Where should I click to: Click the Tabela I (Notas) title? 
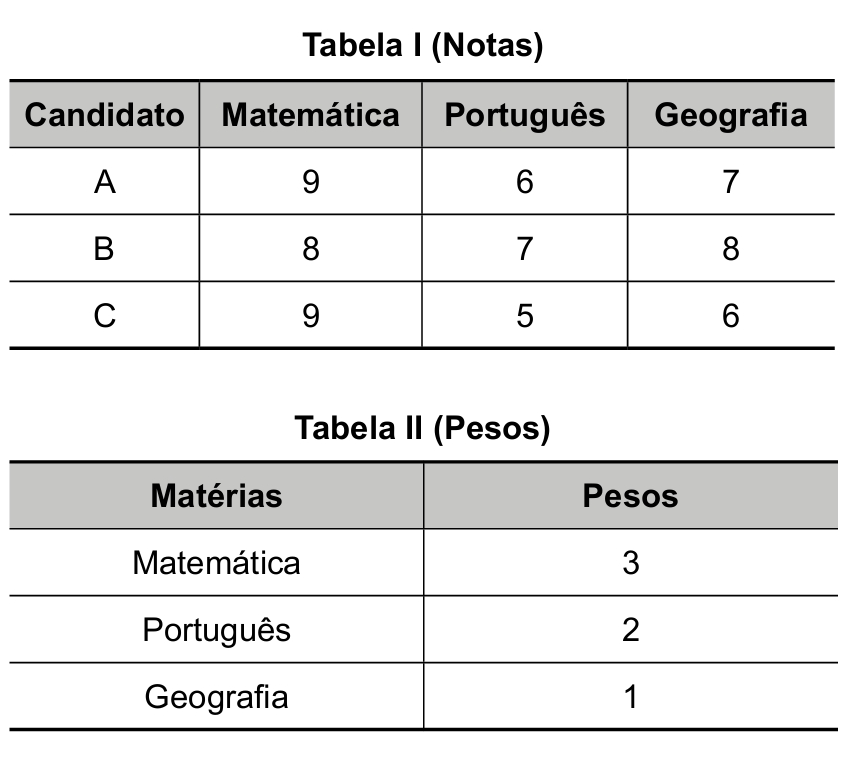423,46
